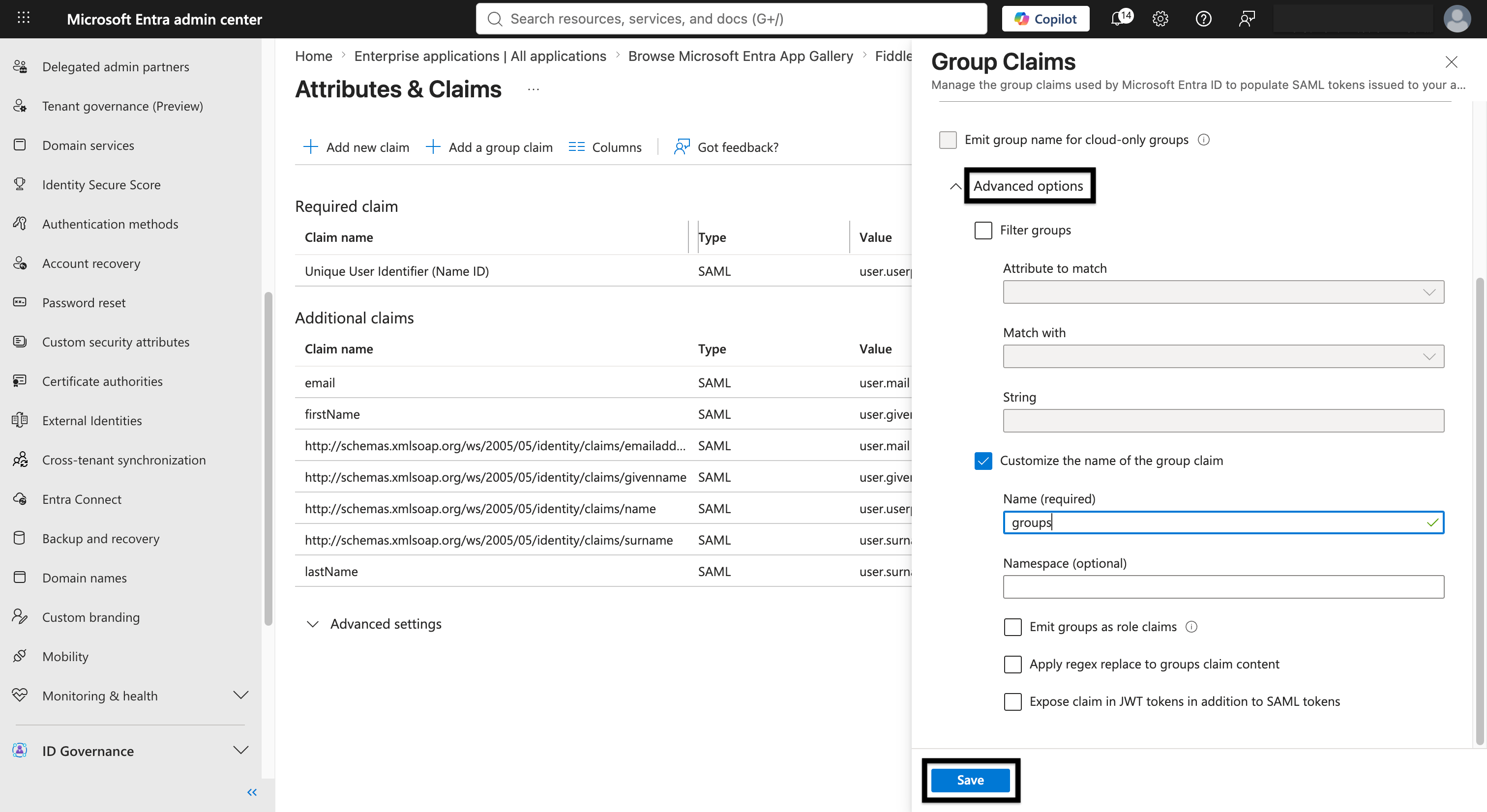Image resolution: width=1487 pixels, height=812 pixels.
Task: Expand ID Governance section chevron
Action: (241, 750)
